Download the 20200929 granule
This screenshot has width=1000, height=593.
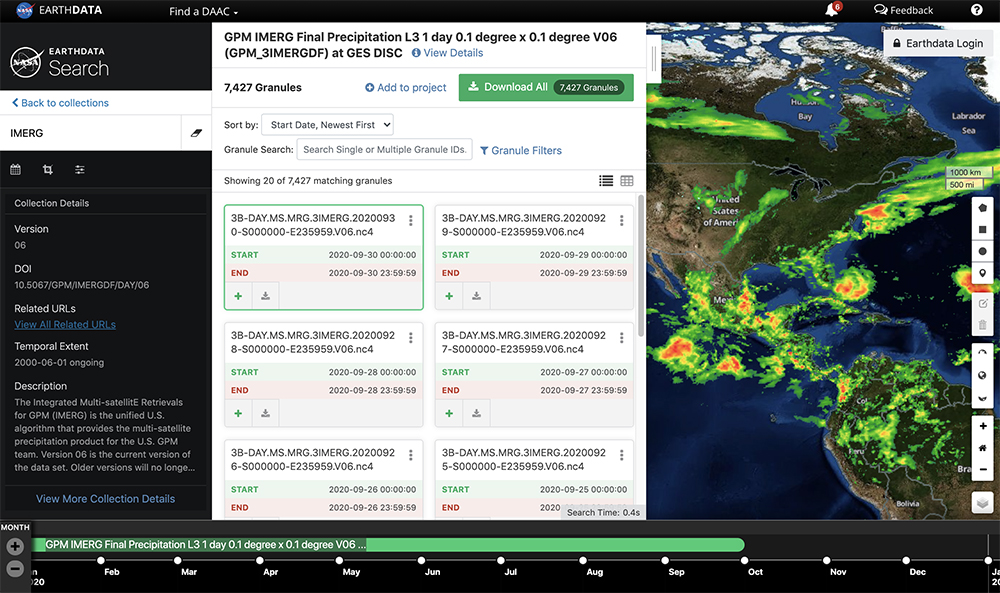[476, 296]
